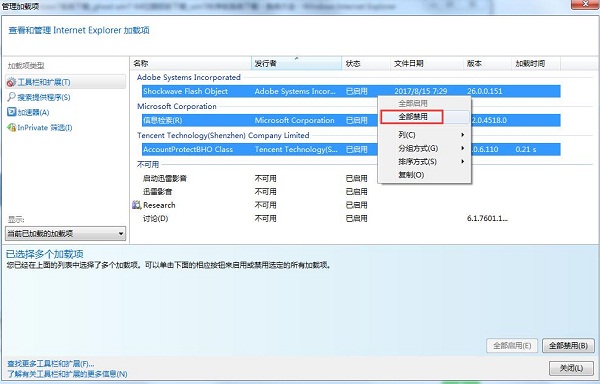Click the 不可用 group header

click(148, 164)
